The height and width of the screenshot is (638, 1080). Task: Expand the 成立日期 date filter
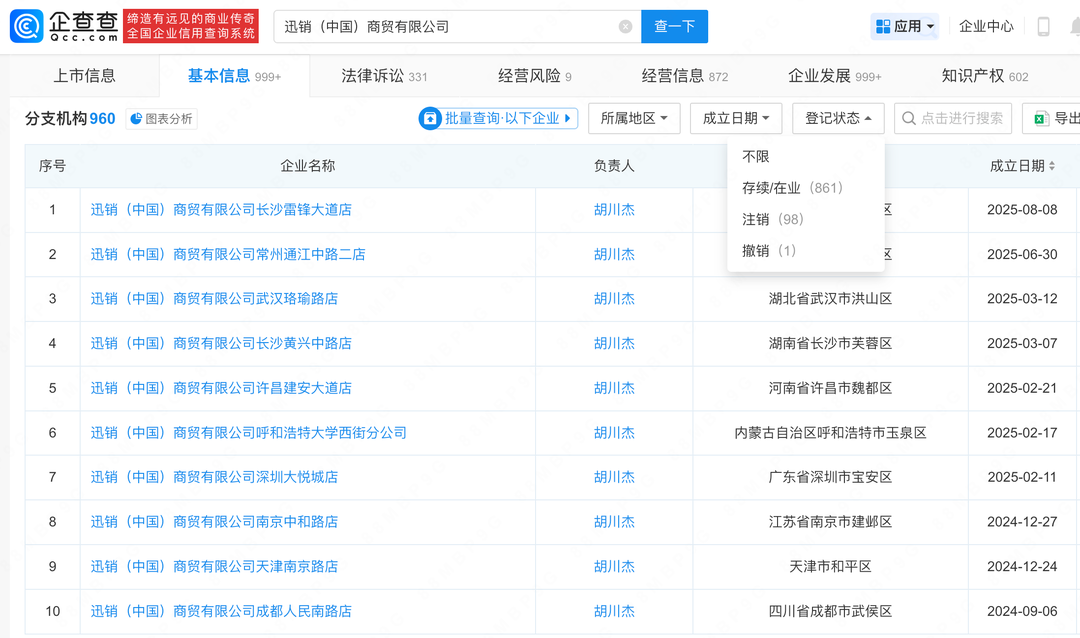point(735,118)
